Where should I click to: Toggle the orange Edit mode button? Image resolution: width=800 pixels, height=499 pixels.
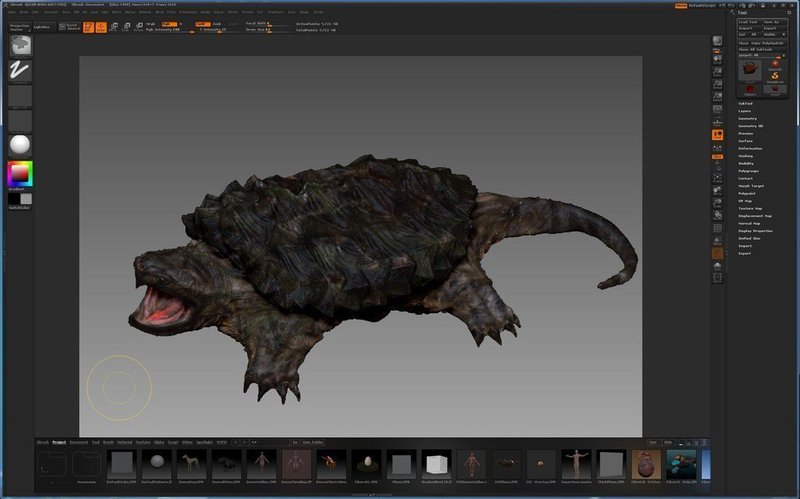[89, 27]
